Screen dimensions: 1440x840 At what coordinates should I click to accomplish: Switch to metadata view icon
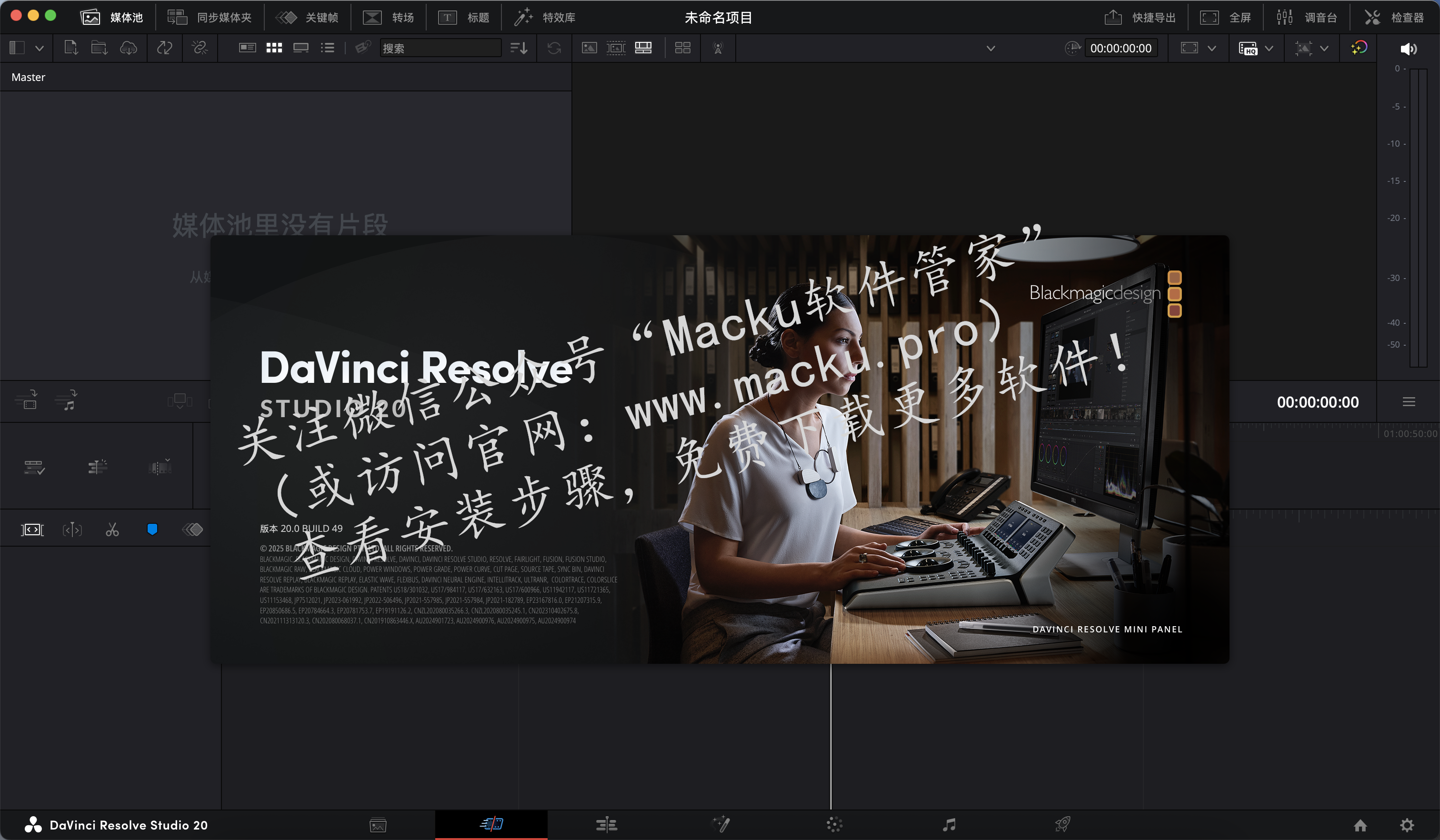(247, 48)
